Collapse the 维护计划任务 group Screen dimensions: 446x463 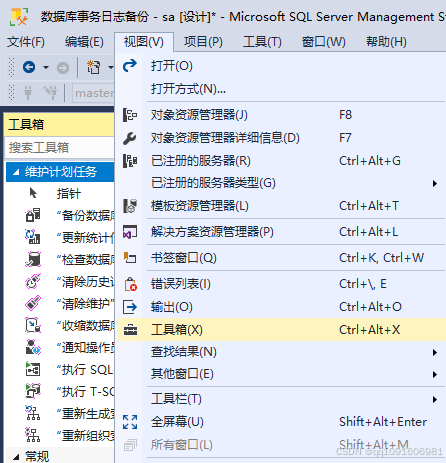point(16,172)
